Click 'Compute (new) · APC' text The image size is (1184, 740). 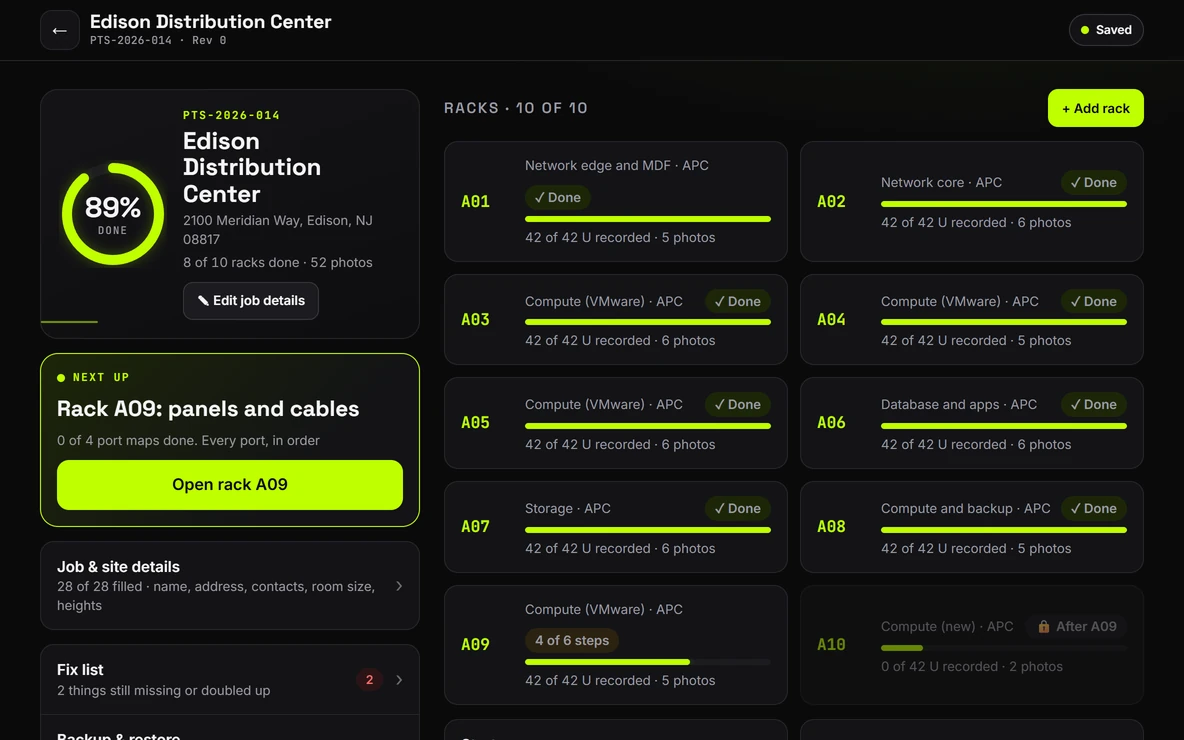pyautogui.click(x=947, y=627)
